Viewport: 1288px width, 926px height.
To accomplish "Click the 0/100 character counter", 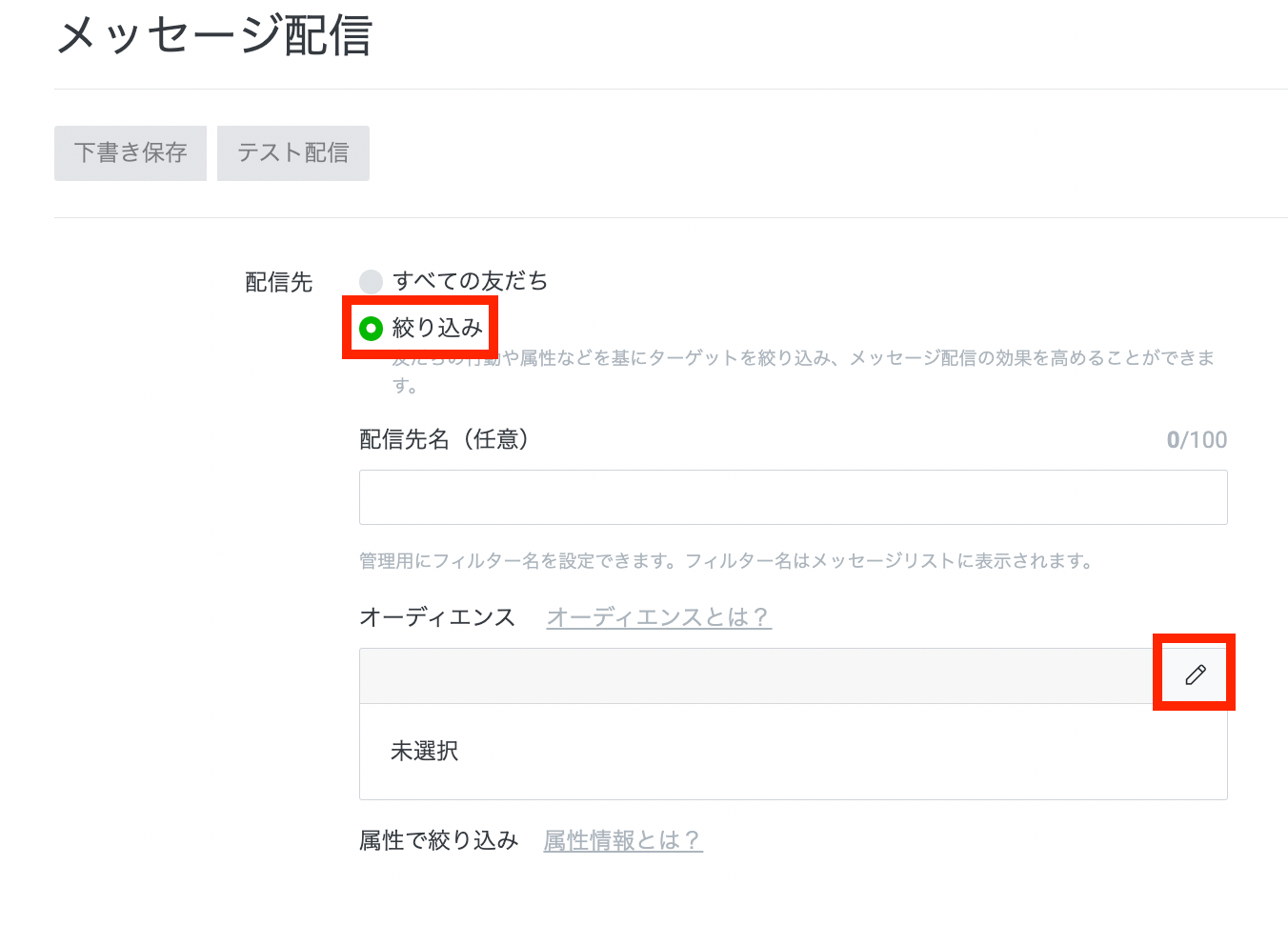I will click(x=1197, y=440).
